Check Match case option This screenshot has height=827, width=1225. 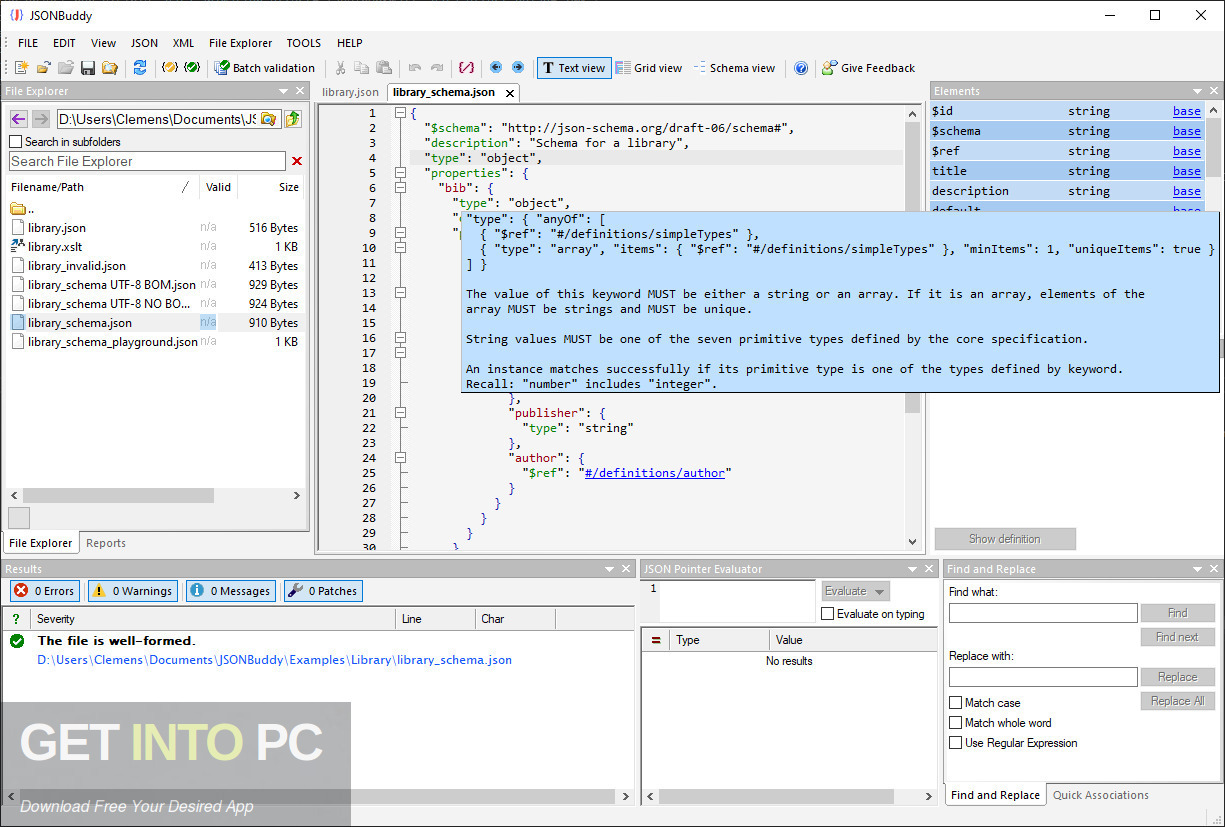click(956, 703)
